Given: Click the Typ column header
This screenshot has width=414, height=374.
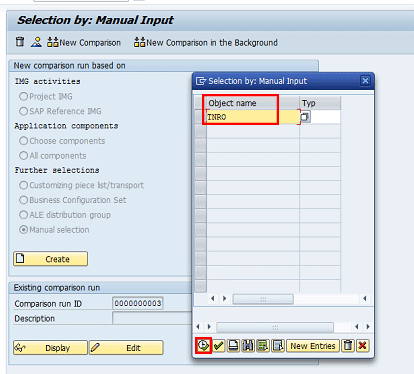Looking at the screenshot, I should [320, 103].
